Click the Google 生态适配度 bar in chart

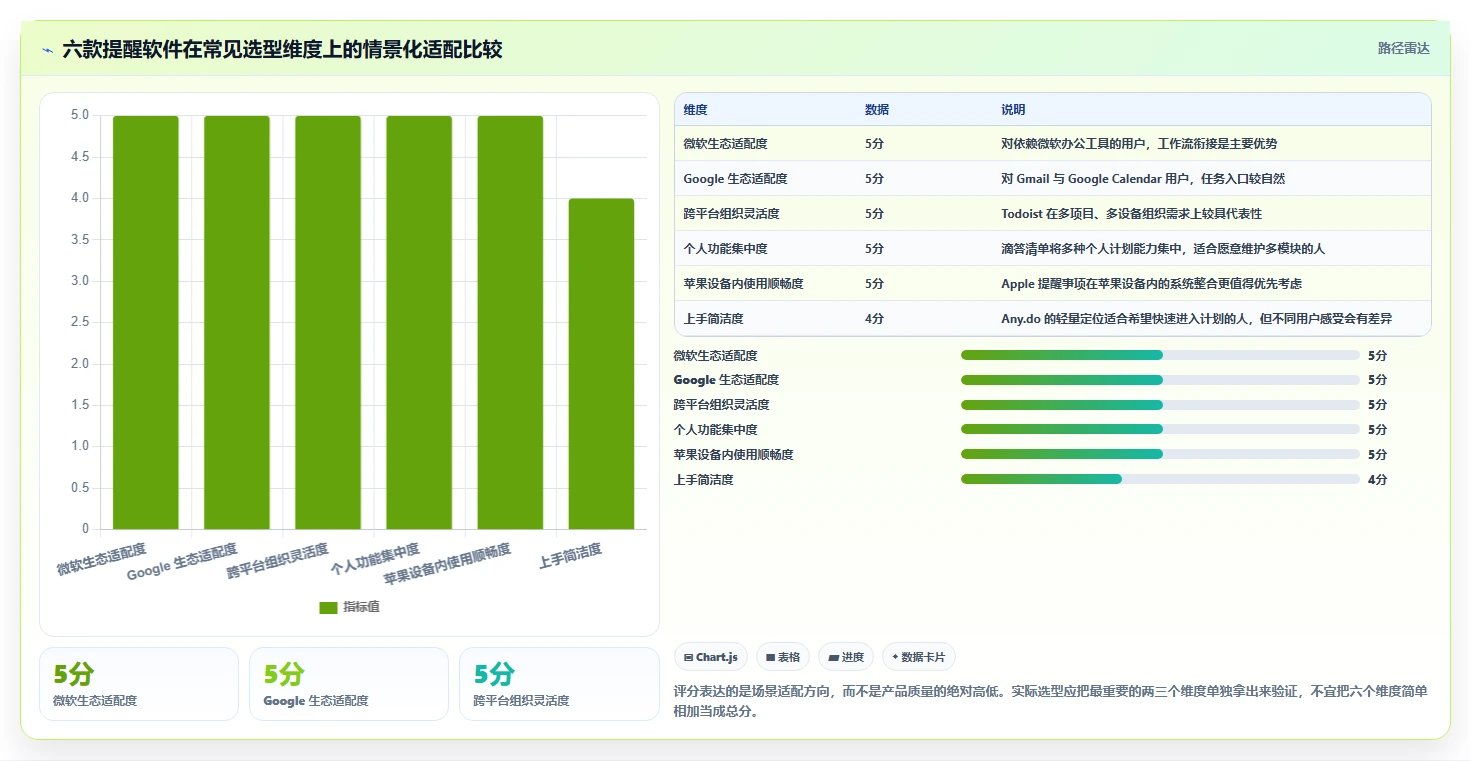click(x=237, y=322)
